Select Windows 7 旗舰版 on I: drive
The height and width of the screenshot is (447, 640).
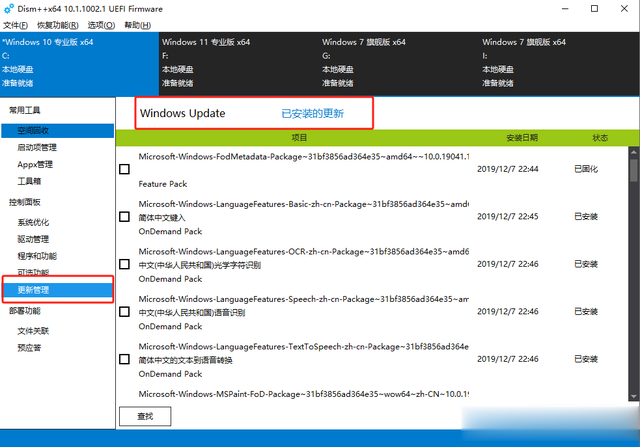(559, 64)
